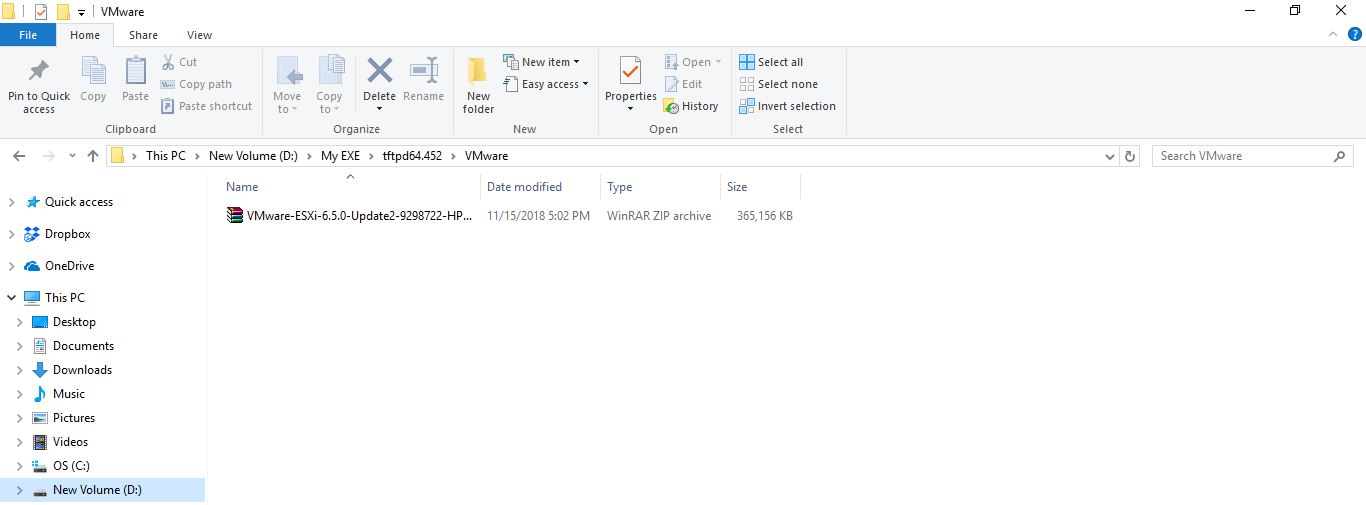Refresh the current folder view
Screen dimensions: 1366x505
pyautogui.click(x=1130, y=156)
